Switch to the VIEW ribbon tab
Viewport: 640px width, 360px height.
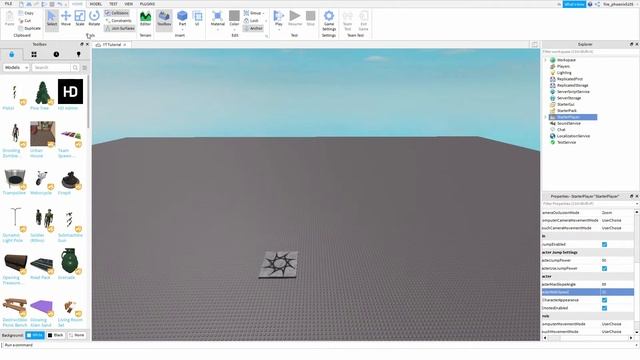[x=129, y=4]
